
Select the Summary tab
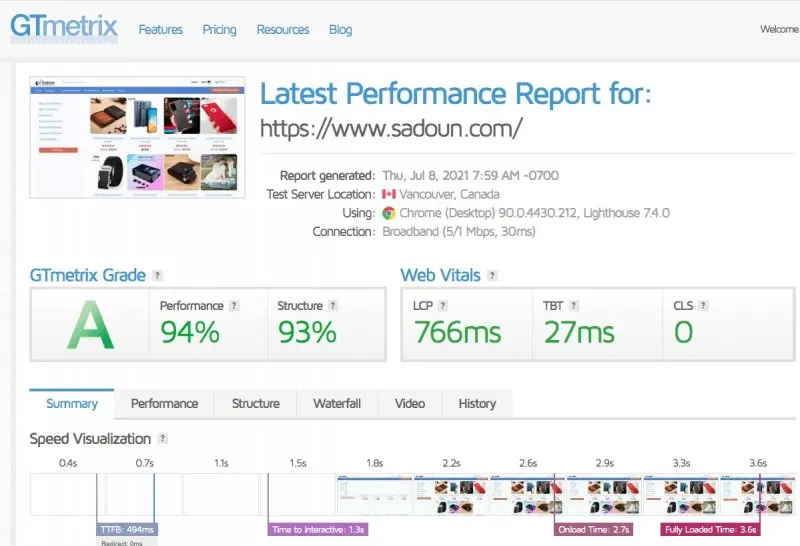click(72, 404)
